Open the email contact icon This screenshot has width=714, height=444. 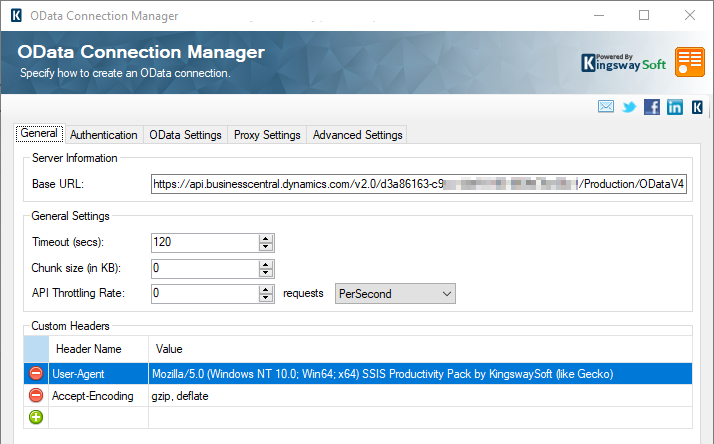(606, 107)
